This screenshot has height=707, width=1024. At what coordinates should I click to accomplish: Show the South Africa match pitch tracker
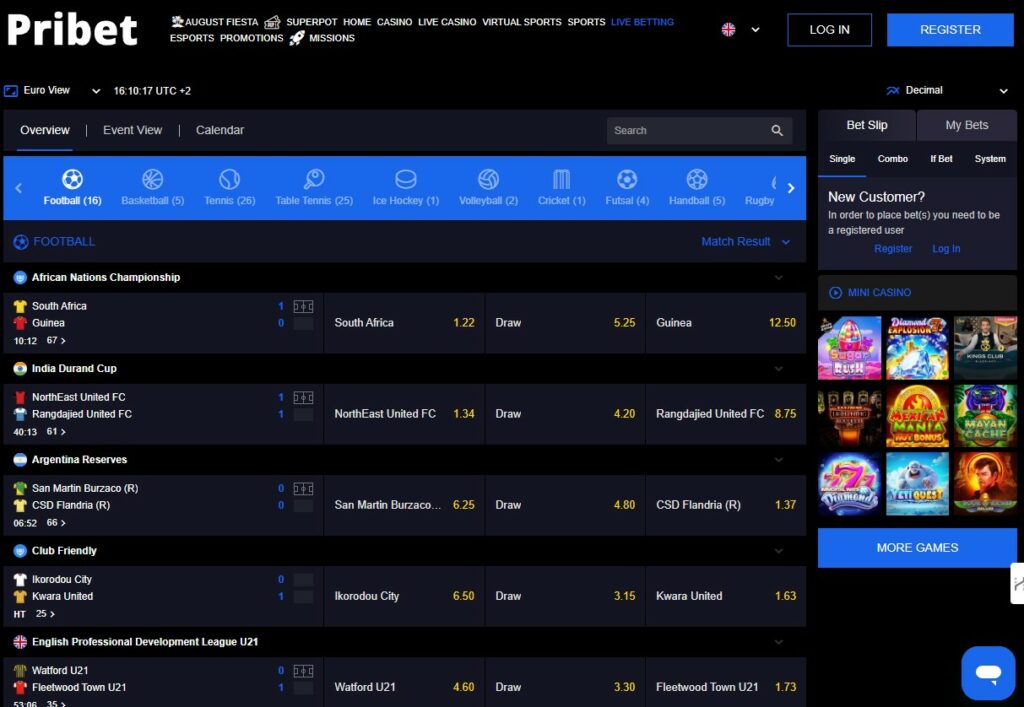click(x=303, y=306)
